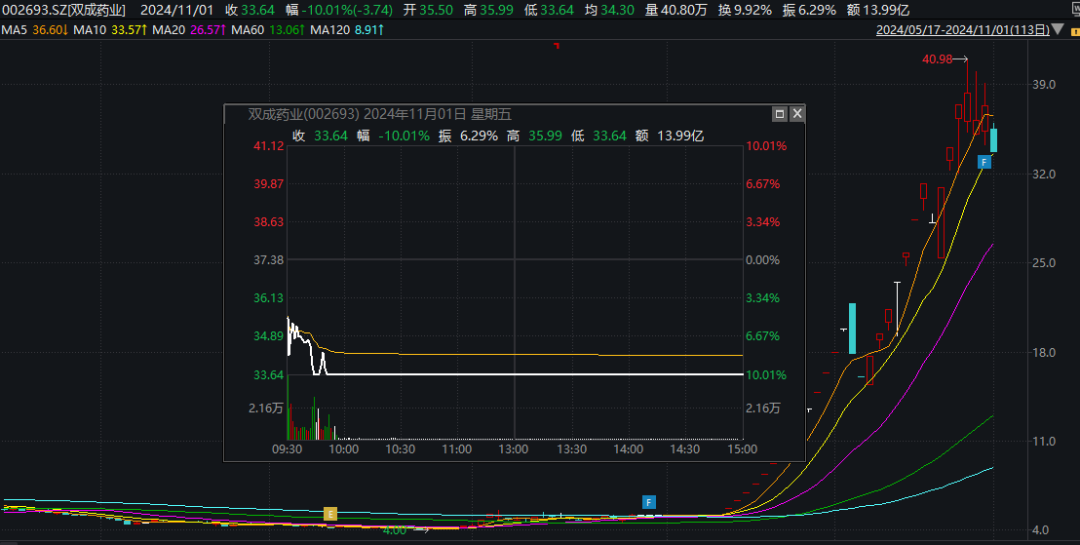Image resolution: width=1080 pixels, height=545 pixels.
Task: Close the 双成药业 intraday popup
Action: (797, 114)
